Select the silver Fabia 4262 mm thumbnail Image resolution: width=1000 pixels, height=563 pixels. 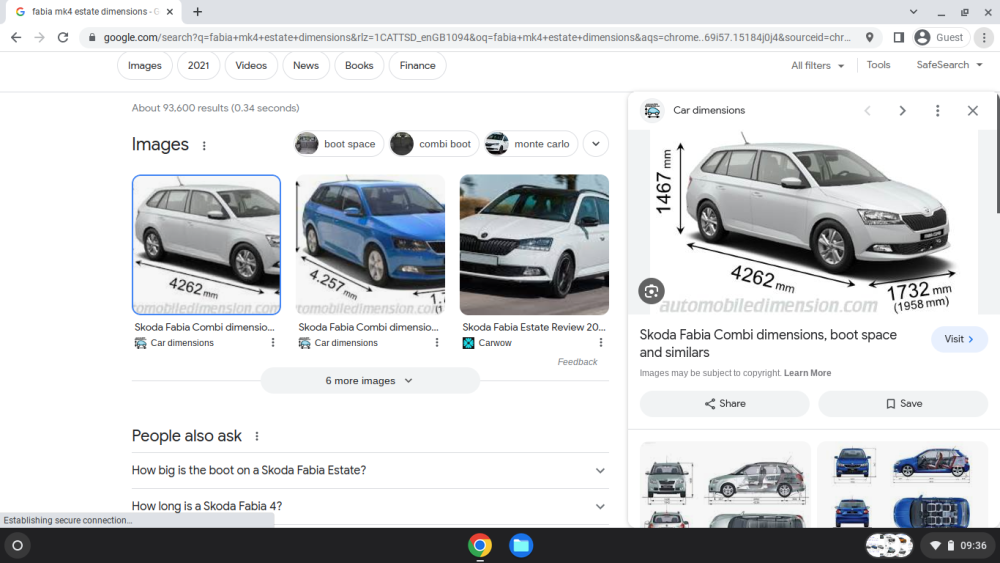pyautogui.click(x=206, y=245)
